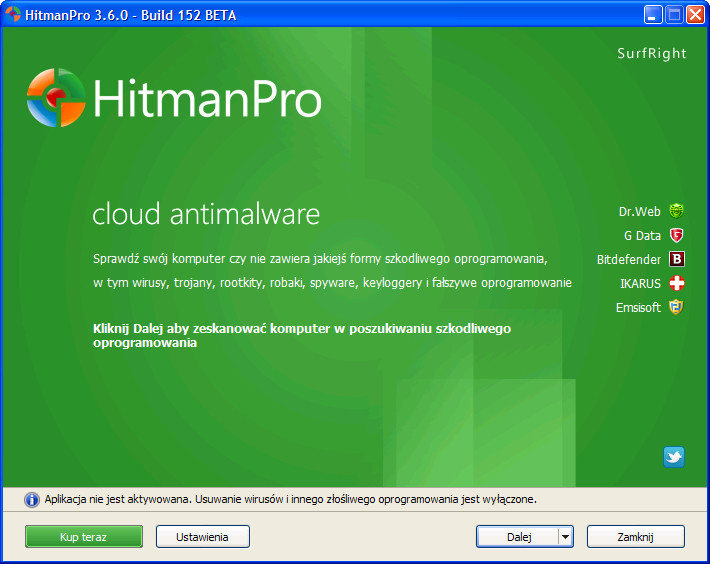Click the Dr.Web shield icon
This screenshot has height=564, width=710.
click(676, 211)
